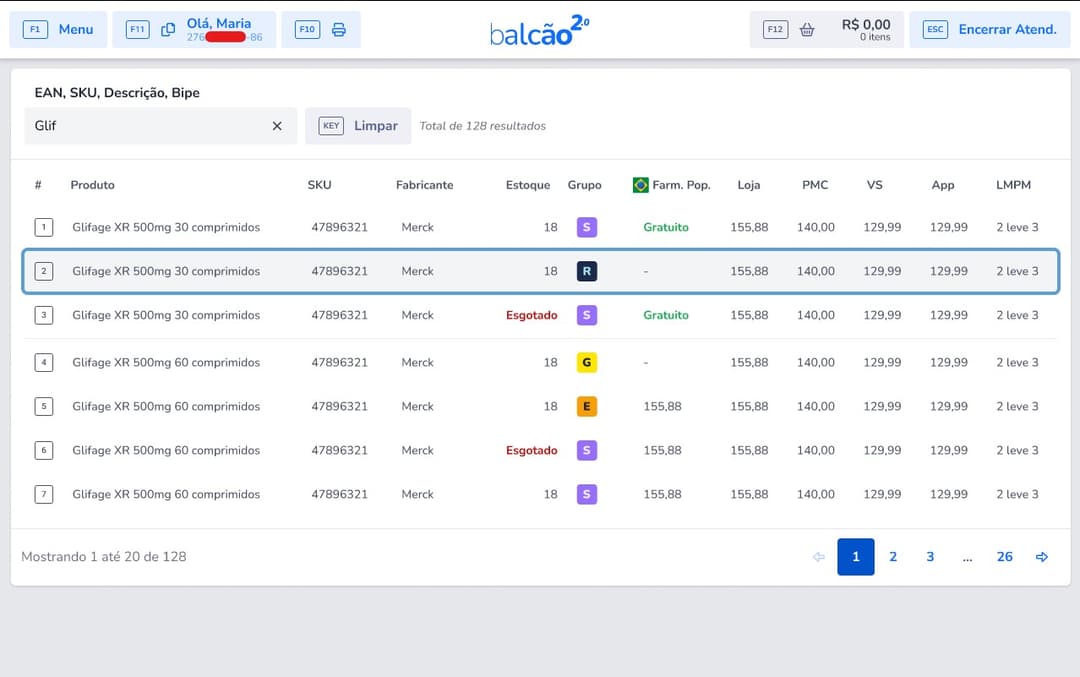Go to previous page with left arrow
1080x677 pixels.
pyautogui.click(x=819, y=556)
